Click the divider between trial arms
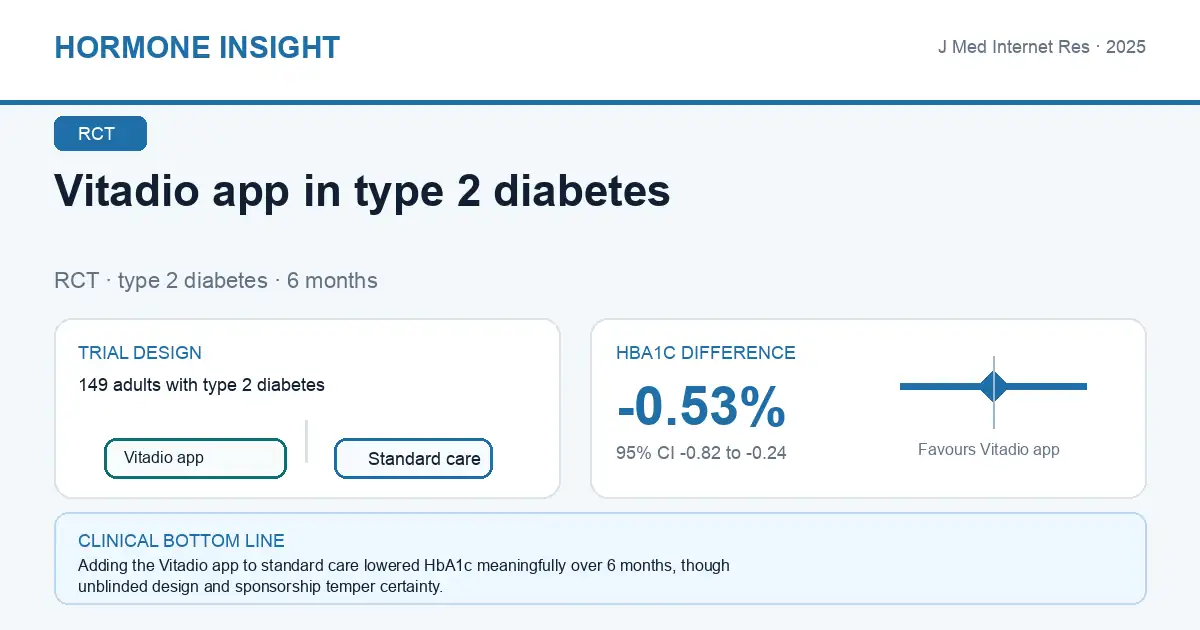The height and width of the screenshot is (630, 1200). tap(306, 441)
